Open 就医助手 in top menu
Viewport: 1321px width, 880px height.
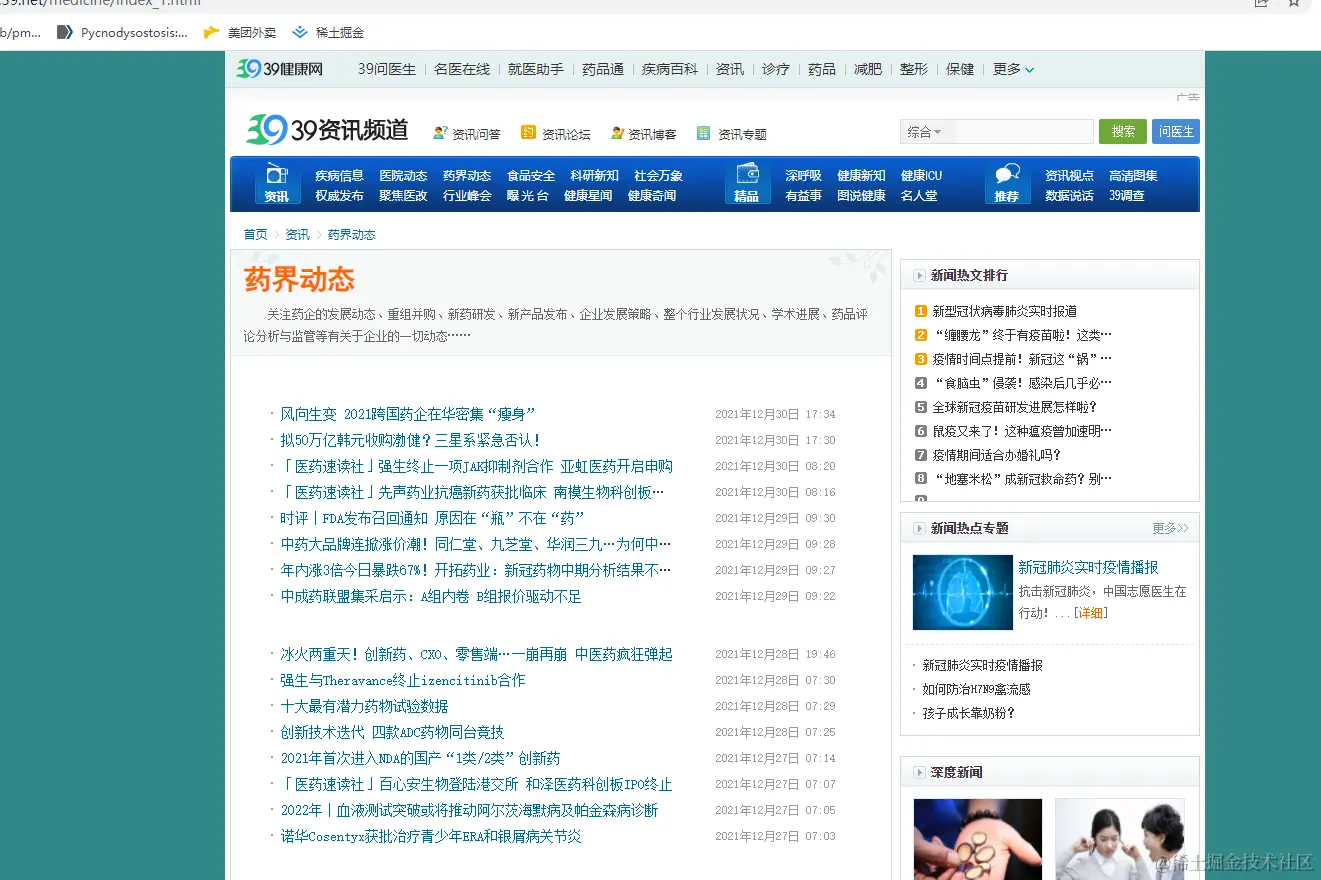click(x=536, y=69)
